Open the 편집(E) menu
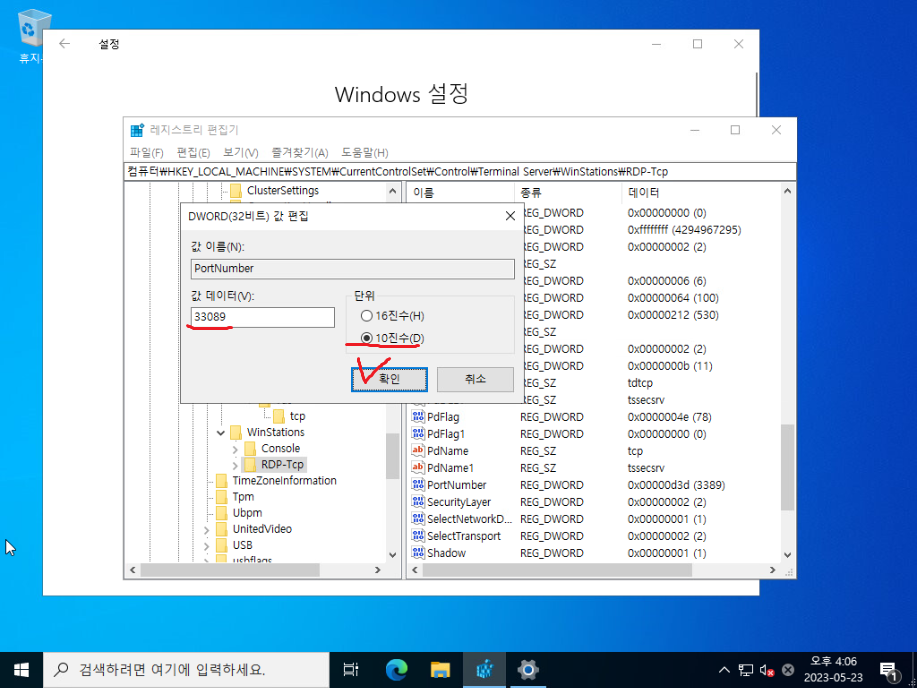917x688 pixels. 194,153
